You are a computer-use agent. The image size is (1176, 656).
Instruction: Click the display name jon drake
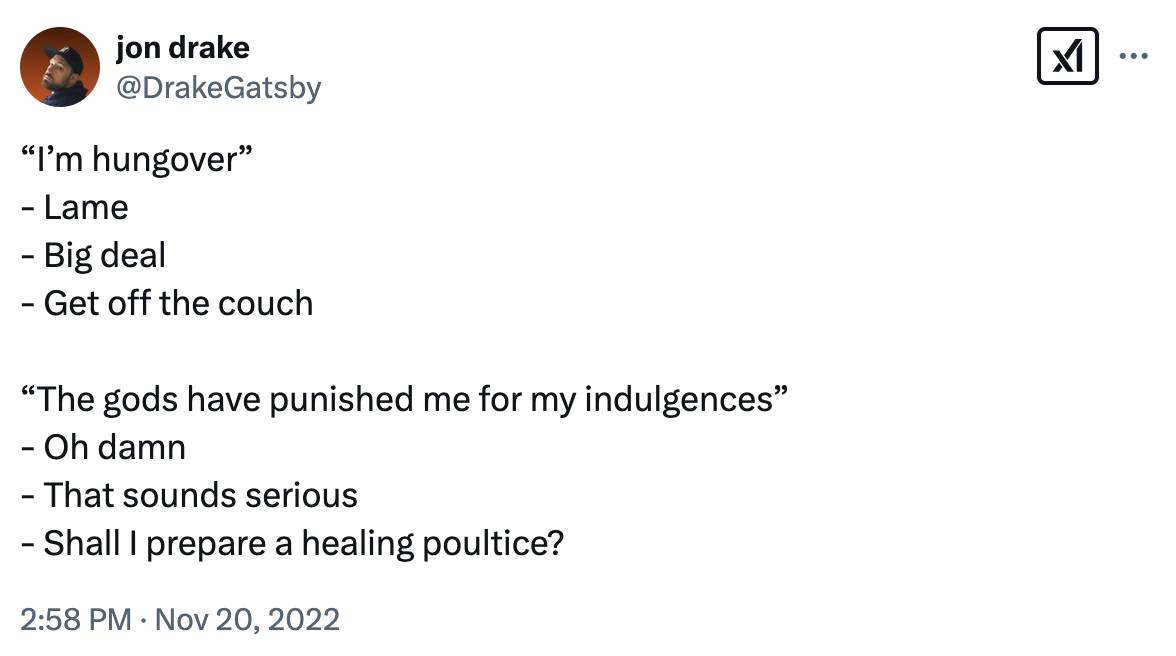click(x=182, y=48)
